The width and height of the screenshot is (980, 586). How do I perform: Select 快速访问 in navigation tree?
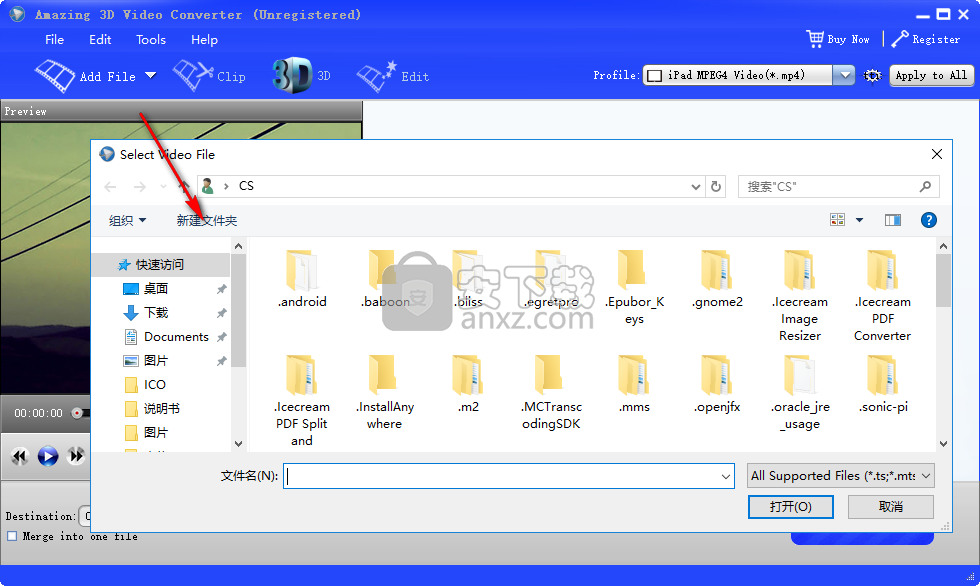(x=160, y=265)
